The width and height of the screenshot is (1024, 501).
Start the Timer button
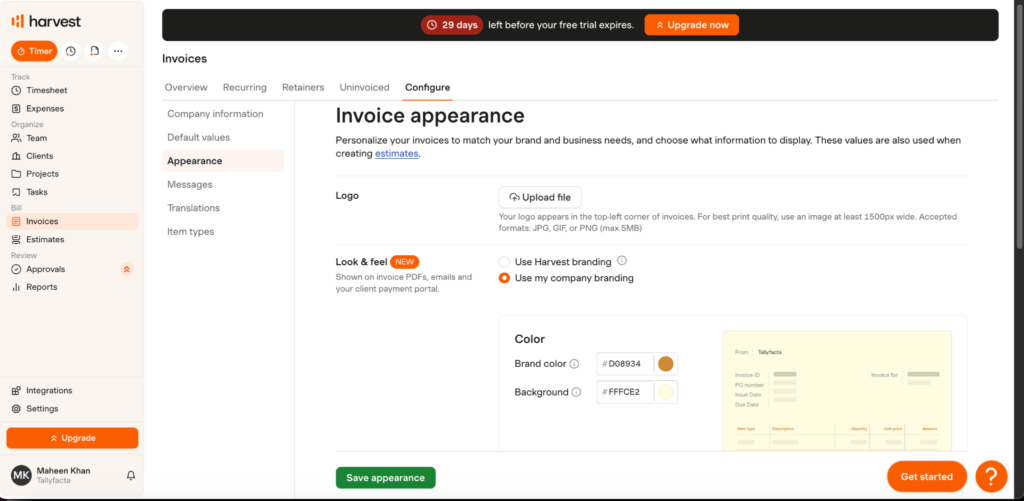pos(34,51)
